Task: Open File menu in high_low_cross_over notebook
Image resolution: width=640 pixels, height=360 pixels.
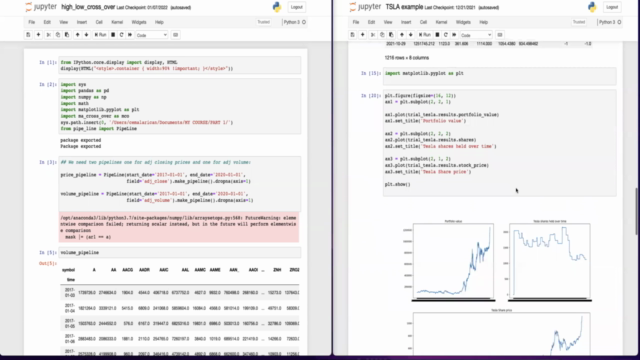Action: tap(31, 22)
